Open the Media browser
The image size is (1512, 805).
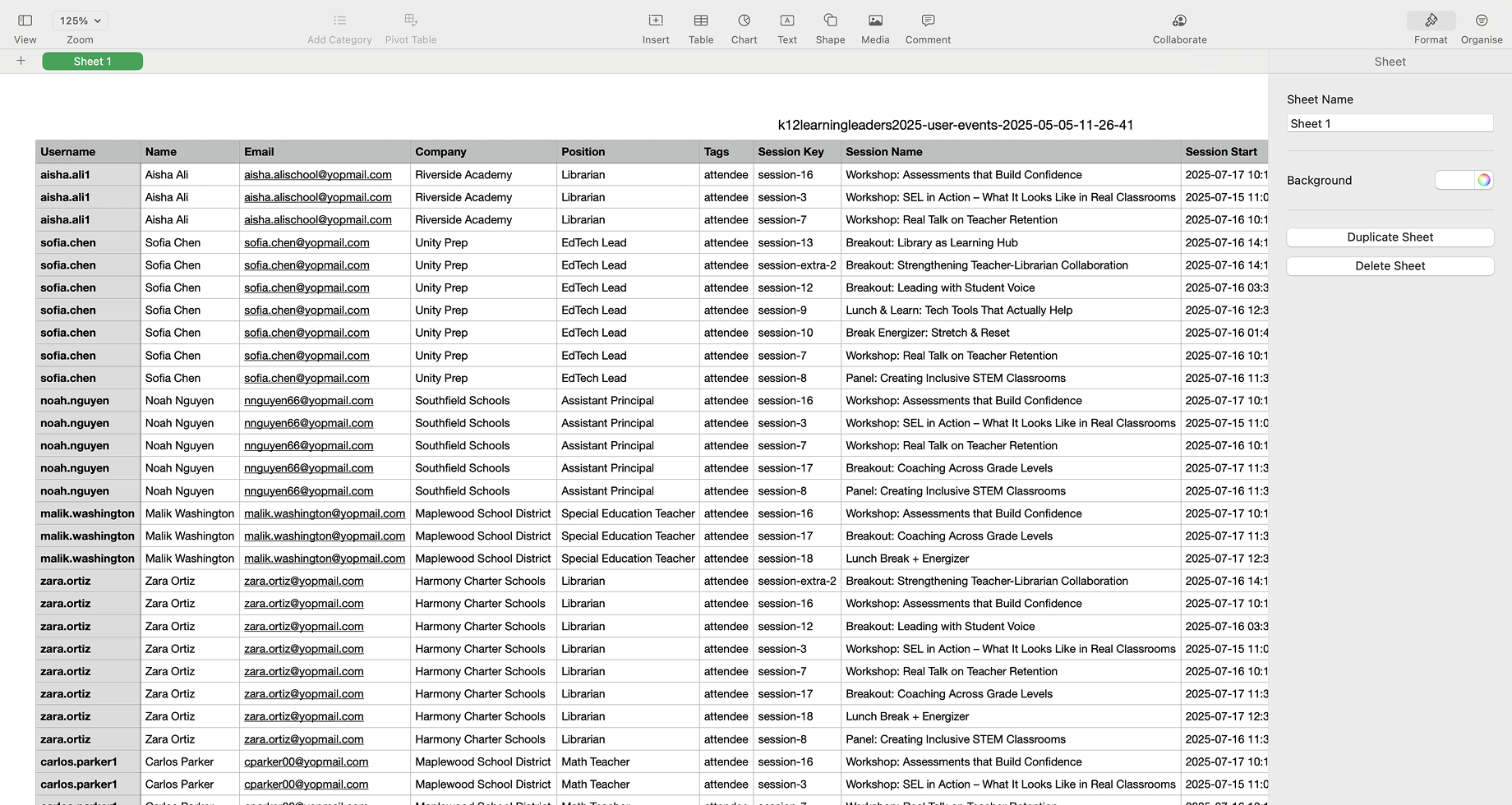[875, 21]
